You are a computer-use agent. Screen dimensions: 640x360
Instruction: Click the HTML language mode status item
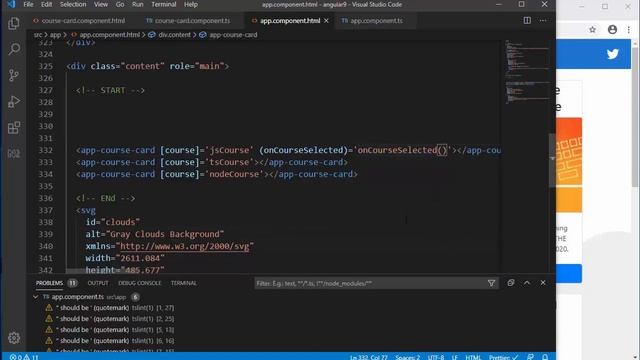tap(473, 357)
